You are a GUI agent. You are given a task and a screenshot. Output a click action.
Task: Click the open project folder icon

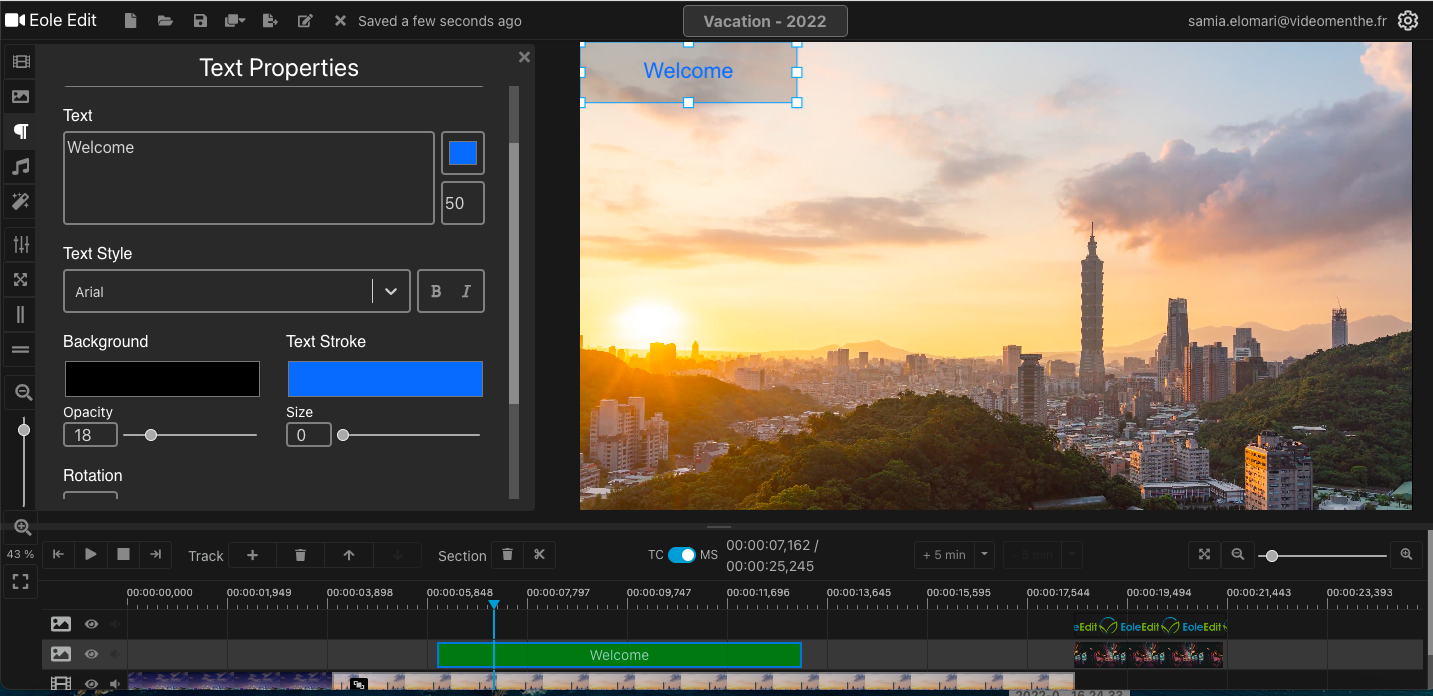tap(165, 21)
